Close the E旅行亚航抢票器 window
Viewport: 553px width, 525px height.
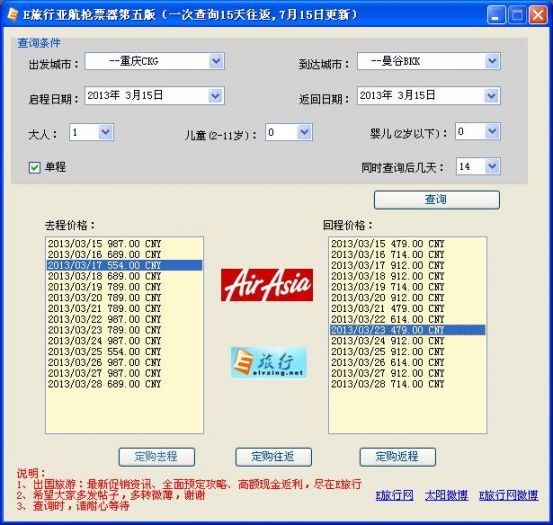[538, 15]
